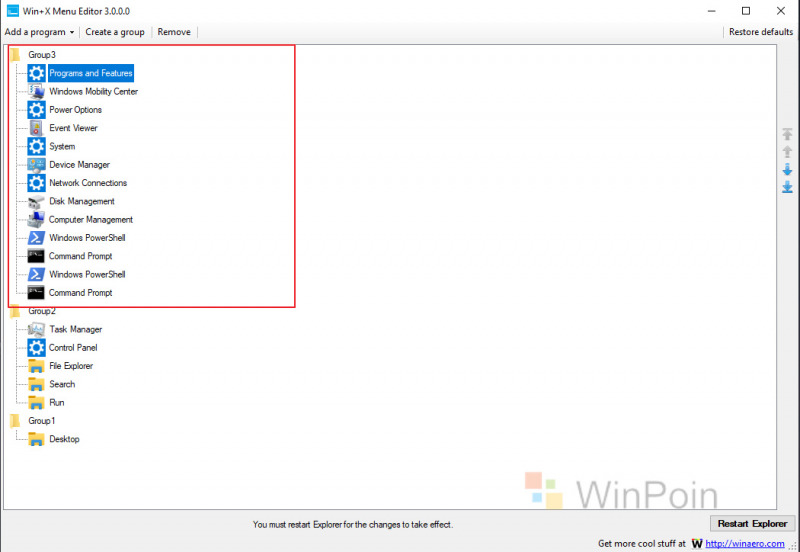This screenshot has height=552, width=800.
Task: Move selected item down one position
Action: coord(787,169)
